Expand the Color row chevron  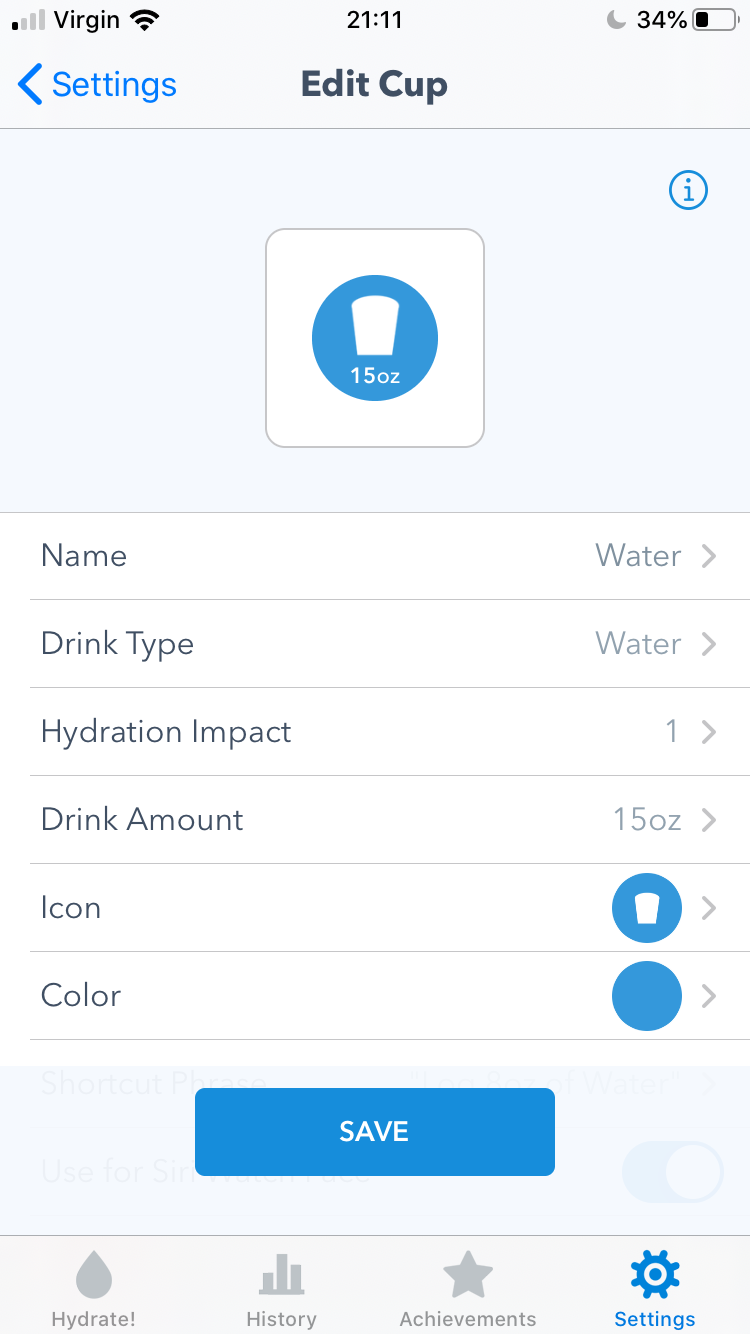(x=709, y=996)
